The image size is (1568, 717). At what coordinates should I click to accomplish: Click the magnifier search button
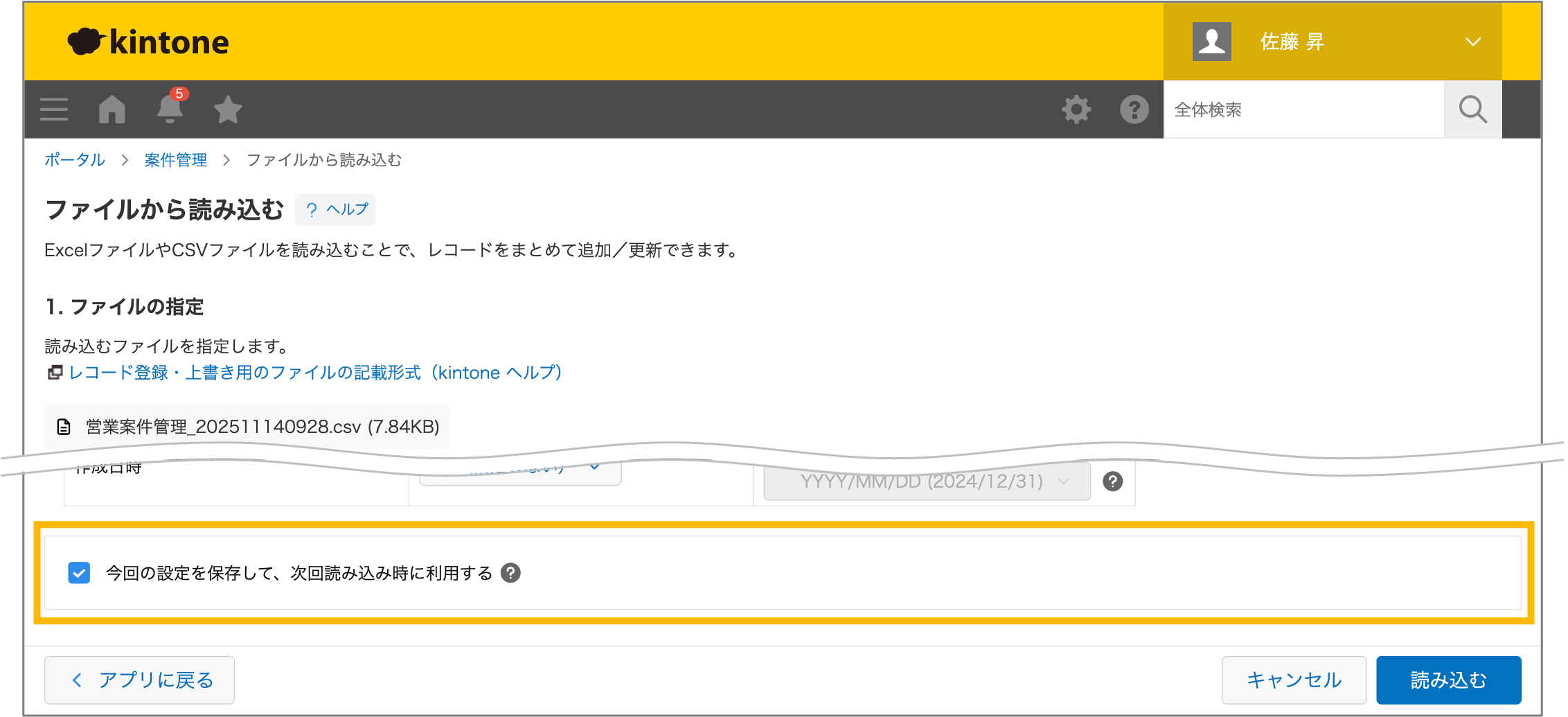(1472, 109)
